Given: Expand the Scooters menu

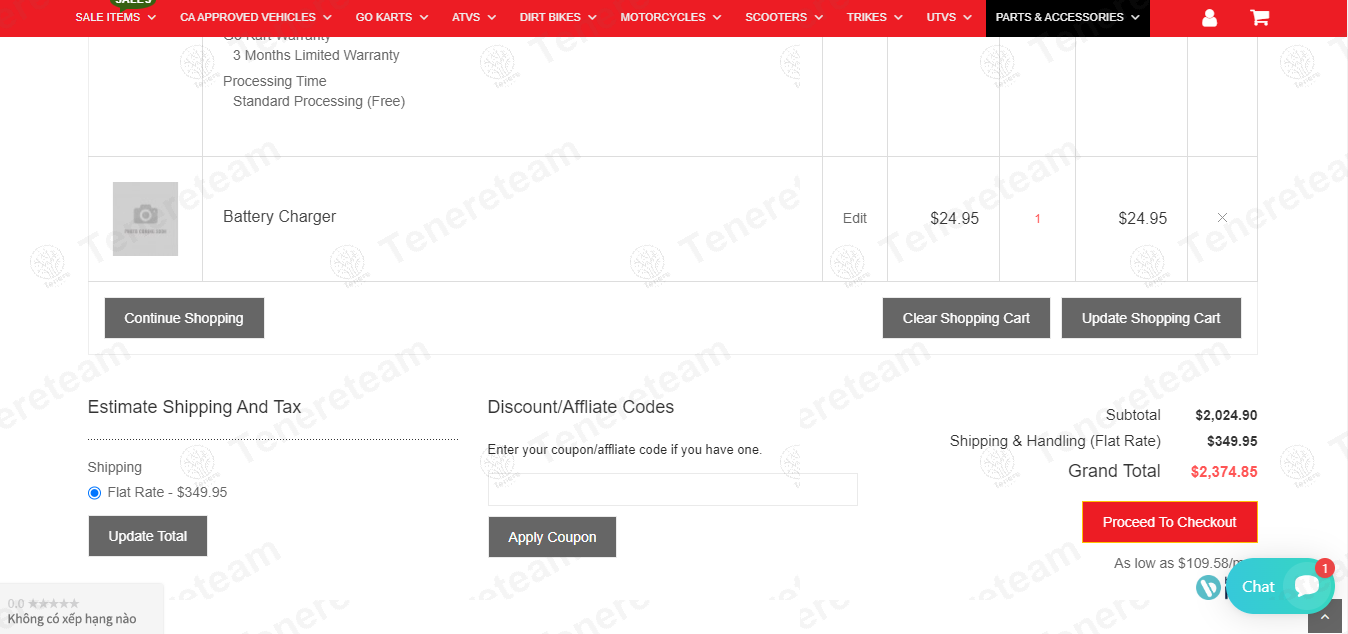Looking at the screenshot, I should (785, 17).
